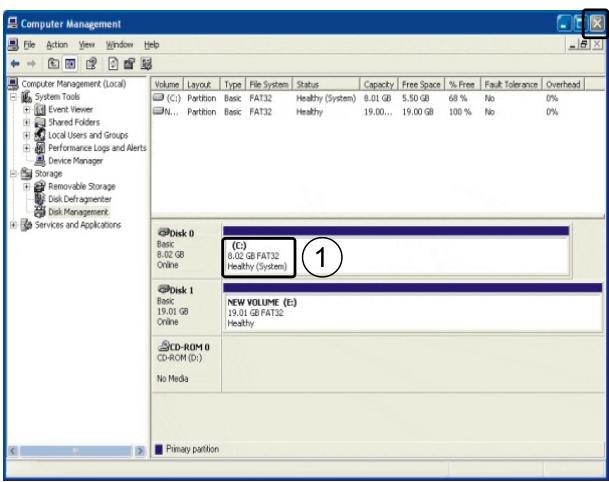Click the Back arrow toolbar icon

coord(15,64)
